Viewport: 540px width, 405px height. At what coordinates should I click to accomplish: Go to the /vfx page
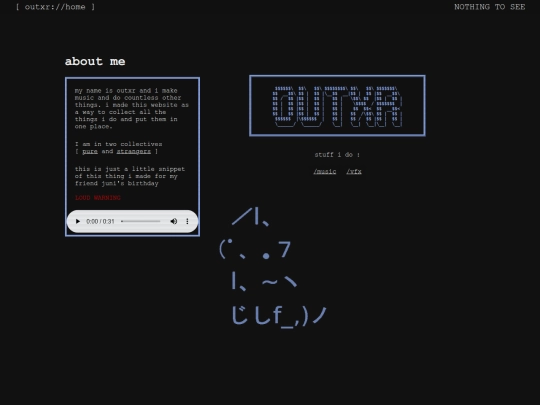click(354, 172)
